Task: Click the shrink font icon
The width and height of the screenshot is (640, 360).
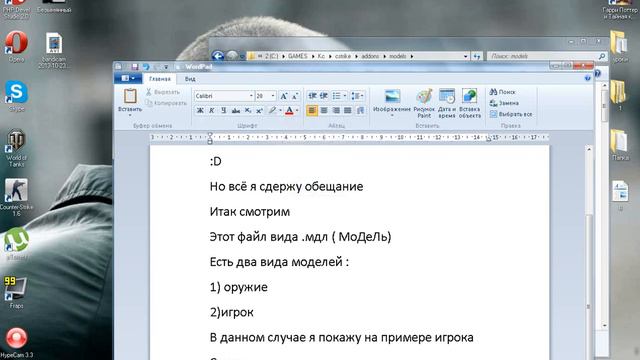Action: click(296, 96)
